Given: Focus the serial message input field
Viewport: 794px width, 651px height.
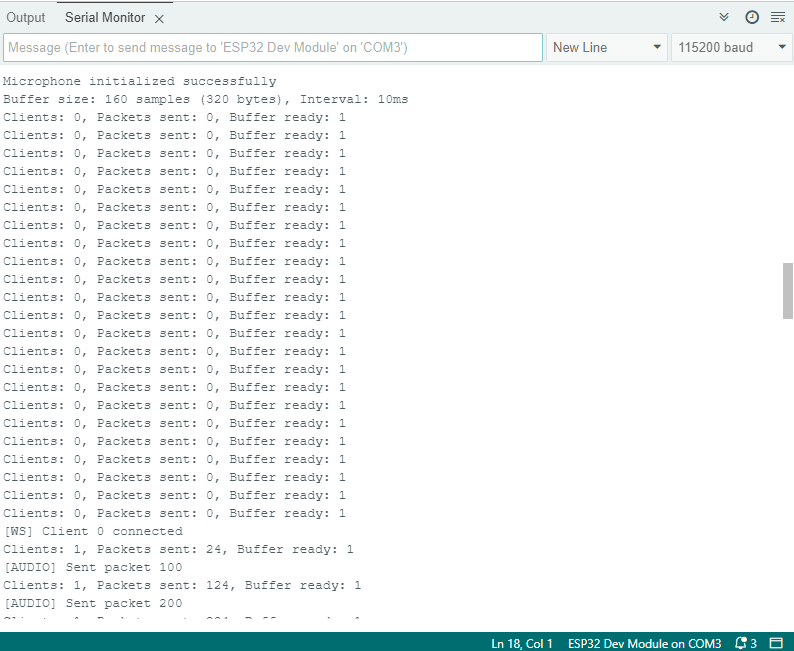Looking at the screenshot, I should (x=272, y=47).
